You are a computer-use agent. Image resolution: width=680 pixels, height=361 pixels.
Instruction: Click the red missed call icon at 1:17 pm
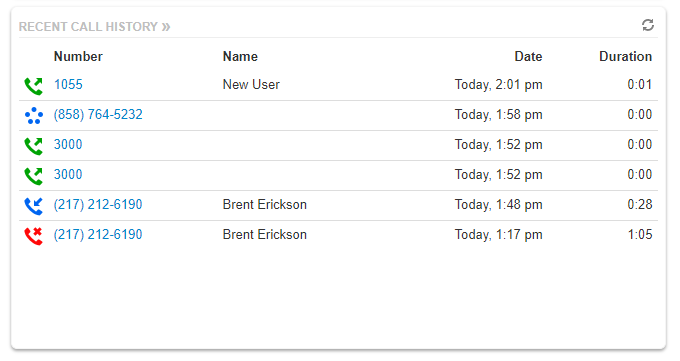tap(33, 236)
